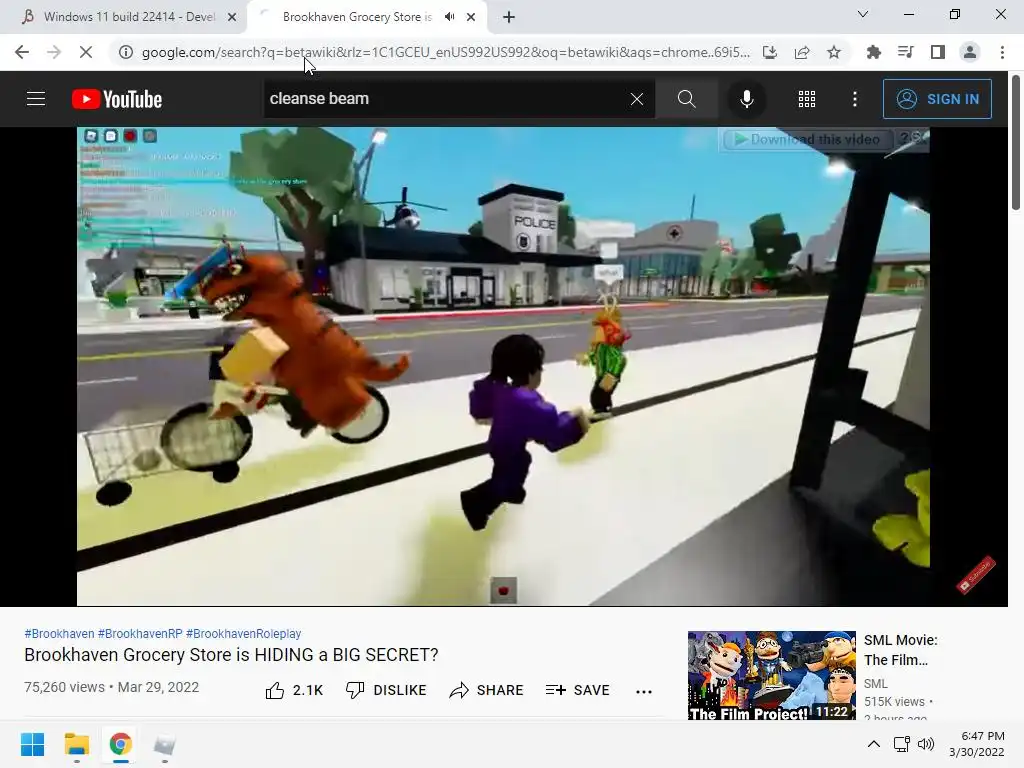Open YouTube settings three-dot menu
Image resolution: width=1024 pixels, height=768 pixels.
click(855, 99)
